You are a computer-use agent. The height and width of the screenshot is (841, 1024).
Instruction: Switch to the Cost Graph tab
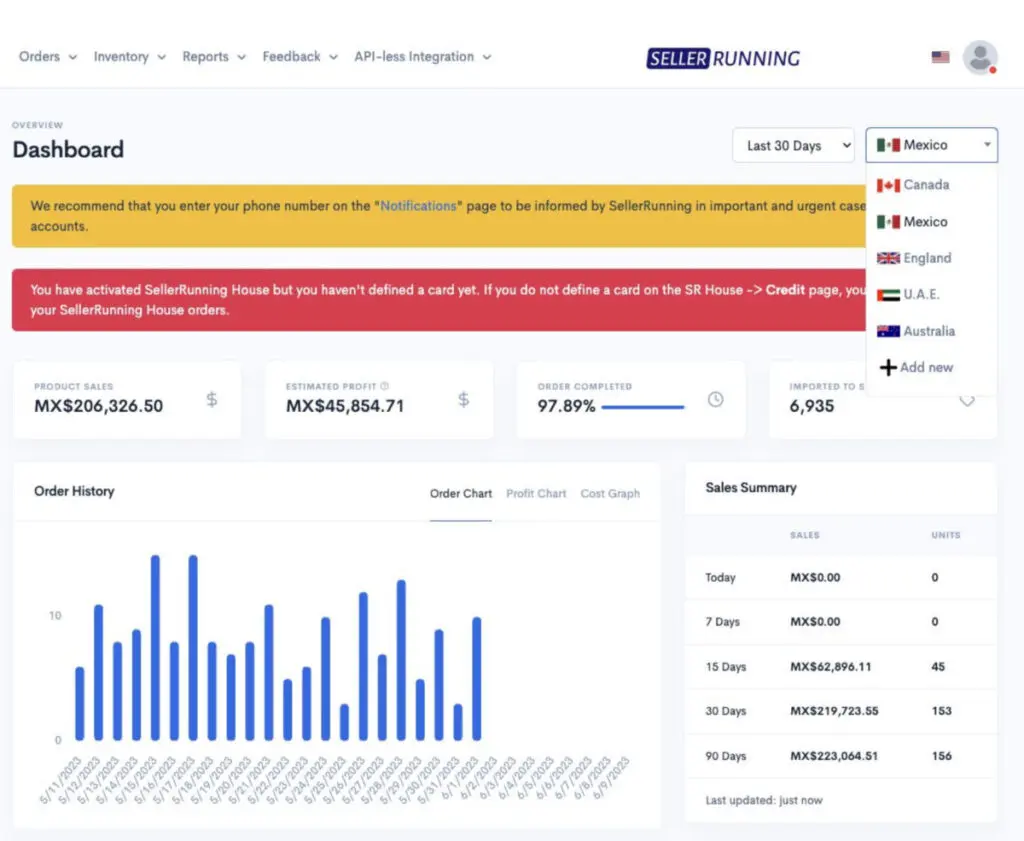click(x=610, y=494)
